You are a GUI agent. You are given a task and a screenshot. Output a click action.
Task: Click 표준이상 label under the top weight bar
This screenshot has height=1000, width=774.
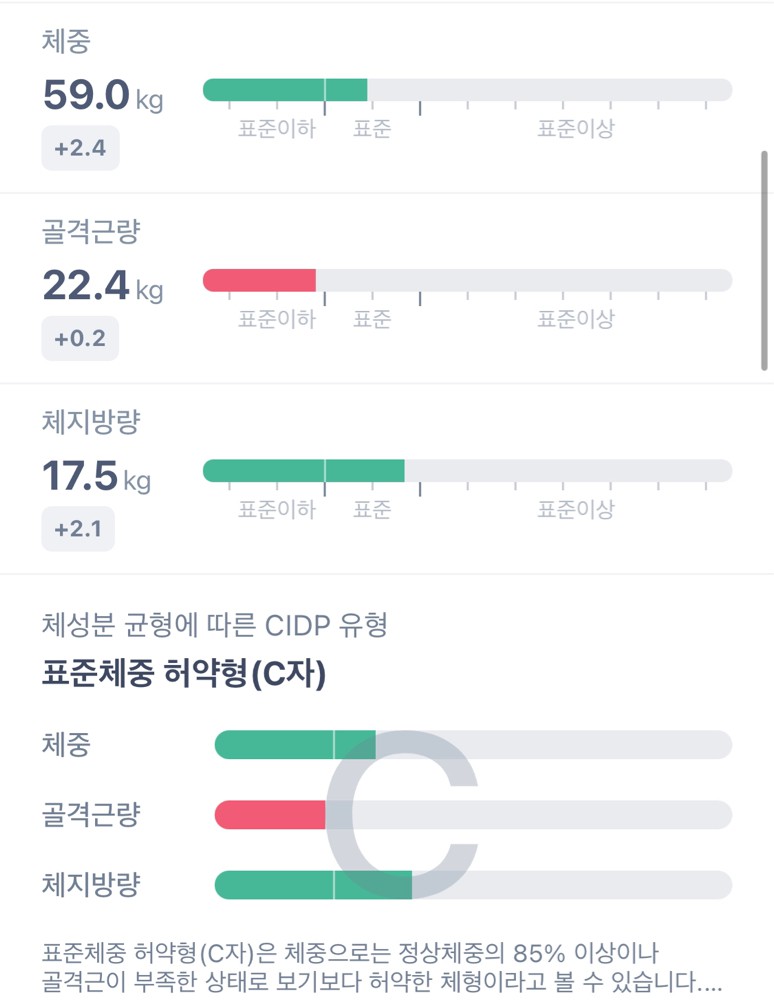point(575,129)
